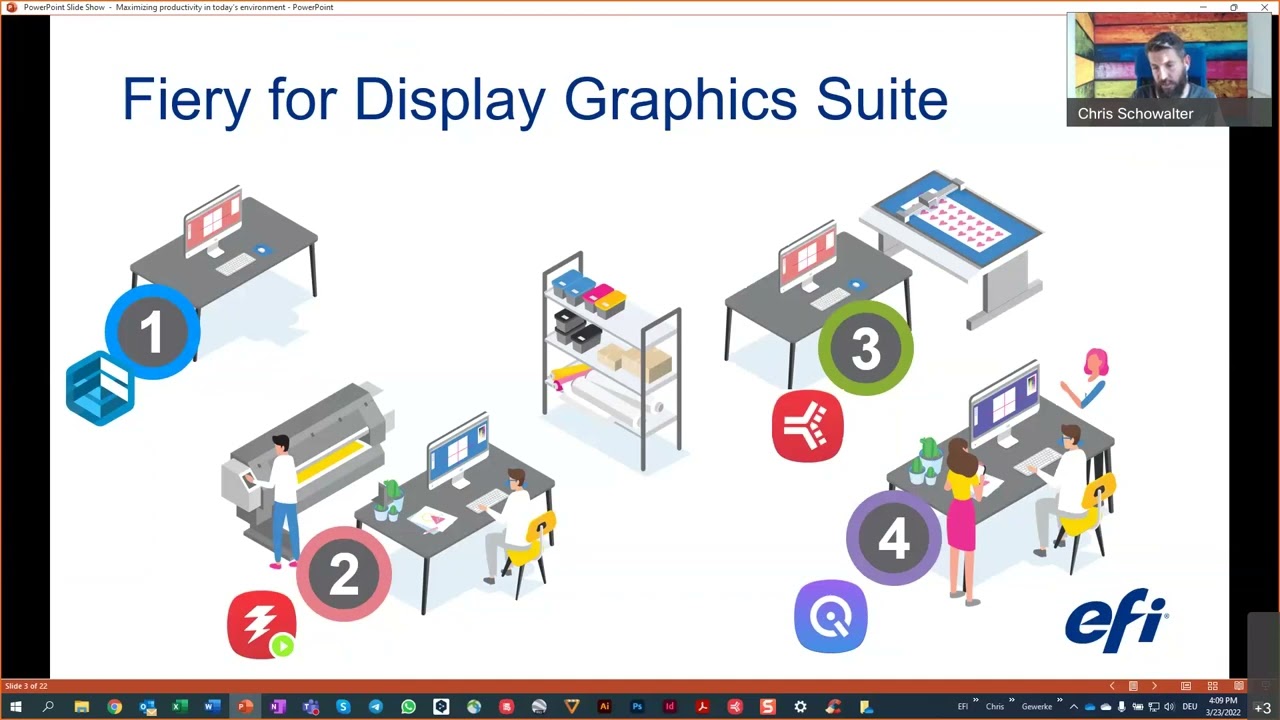Open the see-all-slides button between arrows

click(x=1133, y=686)
